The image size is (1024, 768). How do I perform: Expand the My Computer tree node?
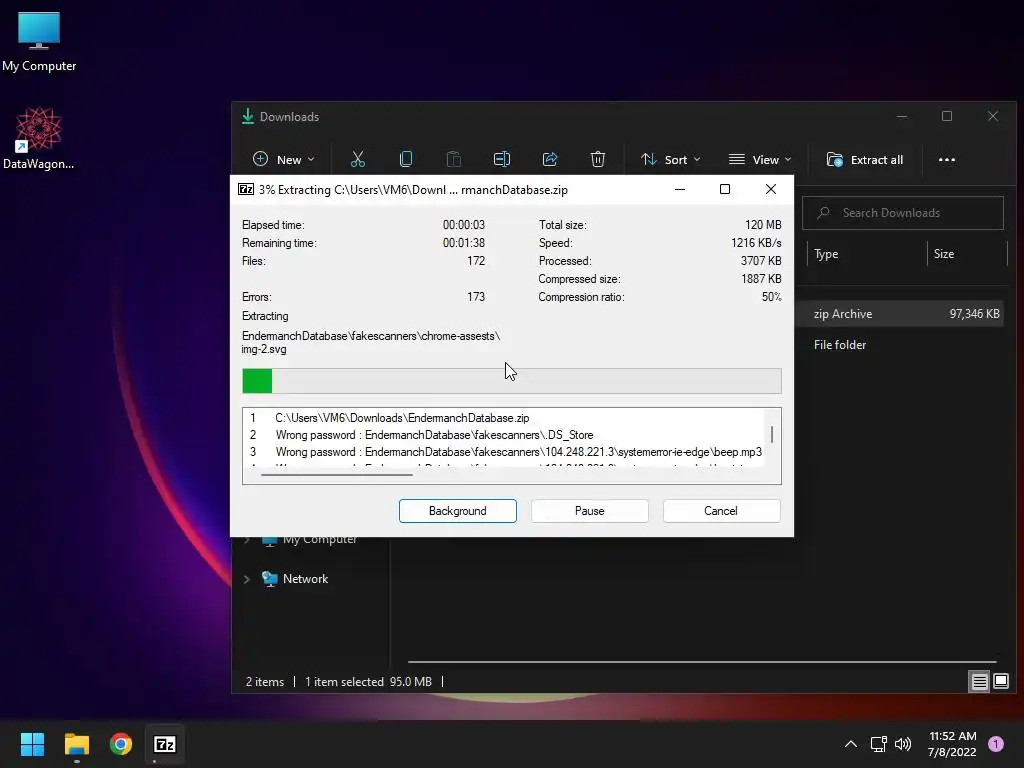coord(247,539)
